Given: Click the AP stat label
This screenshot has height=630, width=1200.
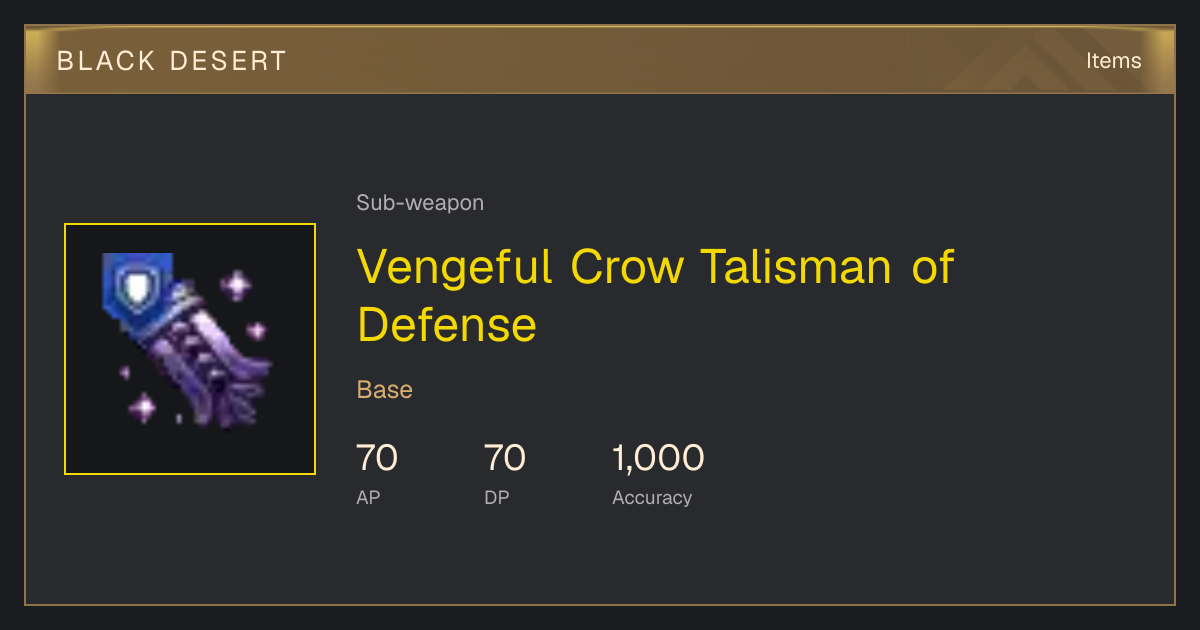Looking at the screenshot, I should 368,498.
